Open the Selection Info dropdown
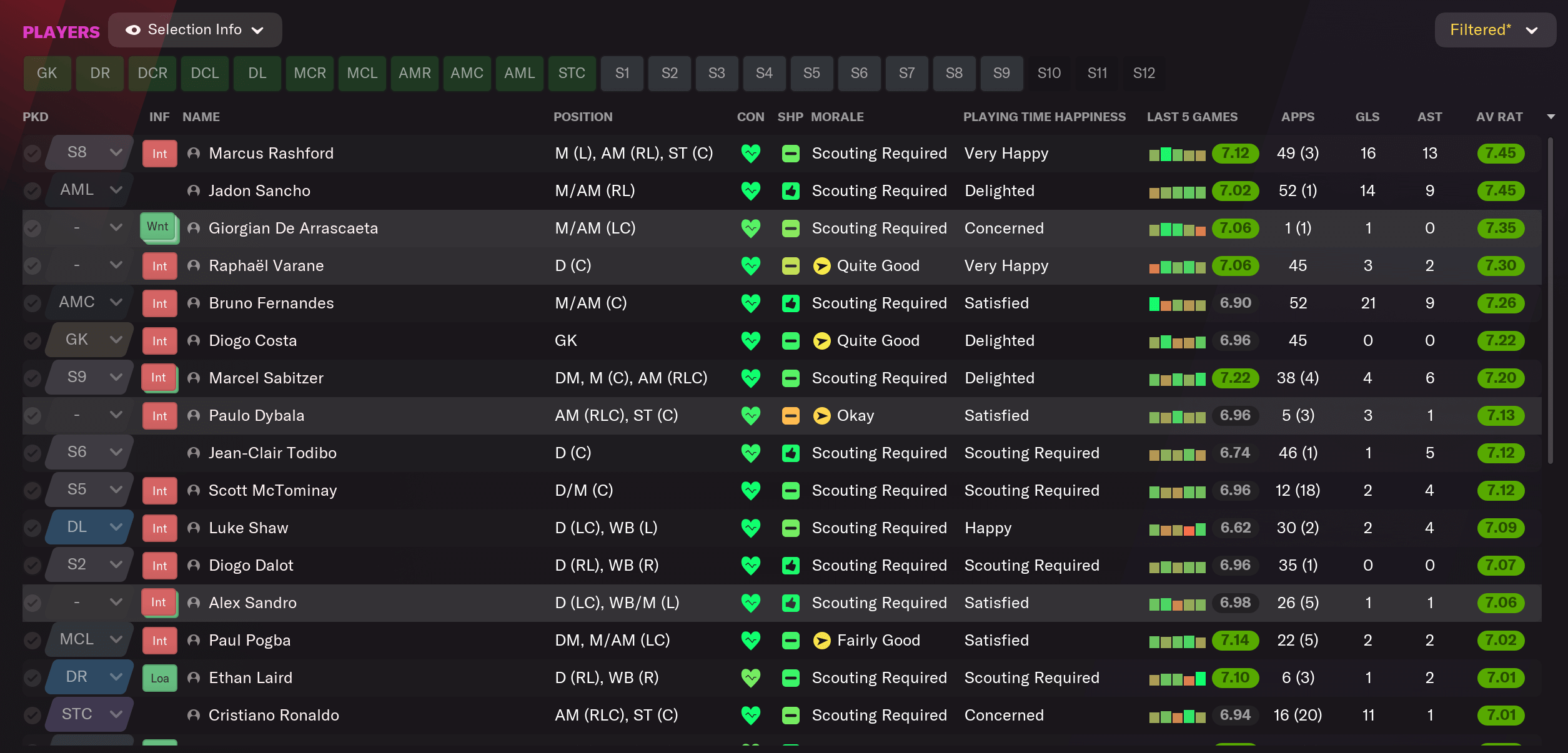 click(x=194, y=29)
